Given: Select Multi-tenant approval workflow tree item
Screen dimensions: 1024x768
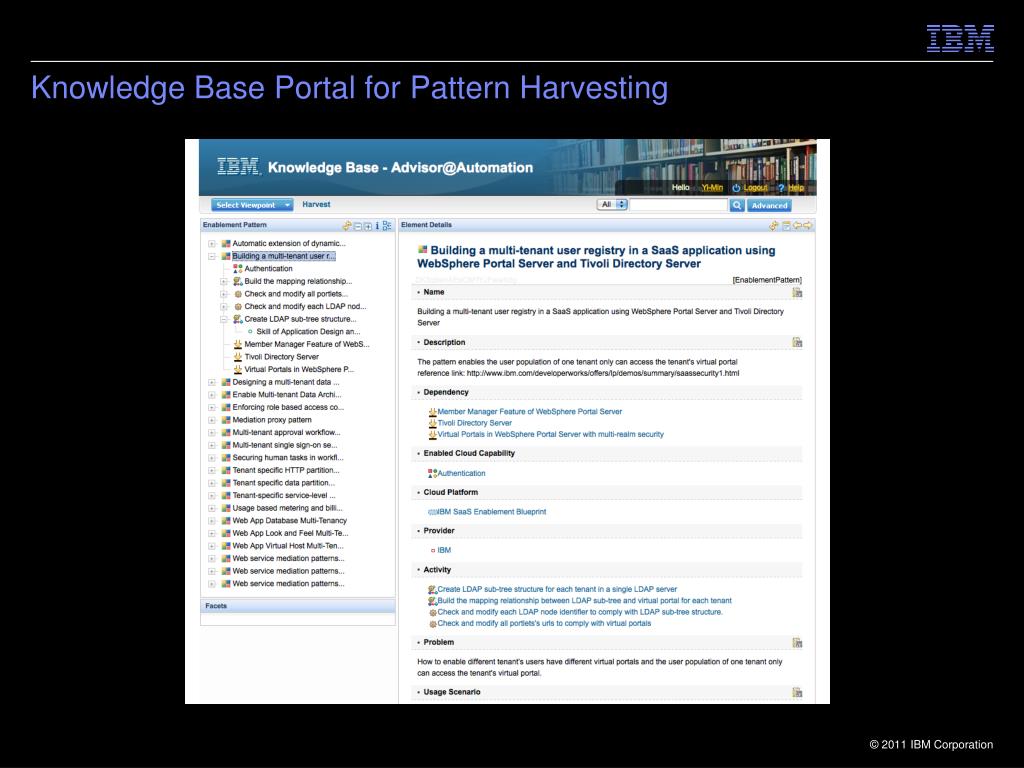Looking at the screenshot, I should tap(286, 433).
